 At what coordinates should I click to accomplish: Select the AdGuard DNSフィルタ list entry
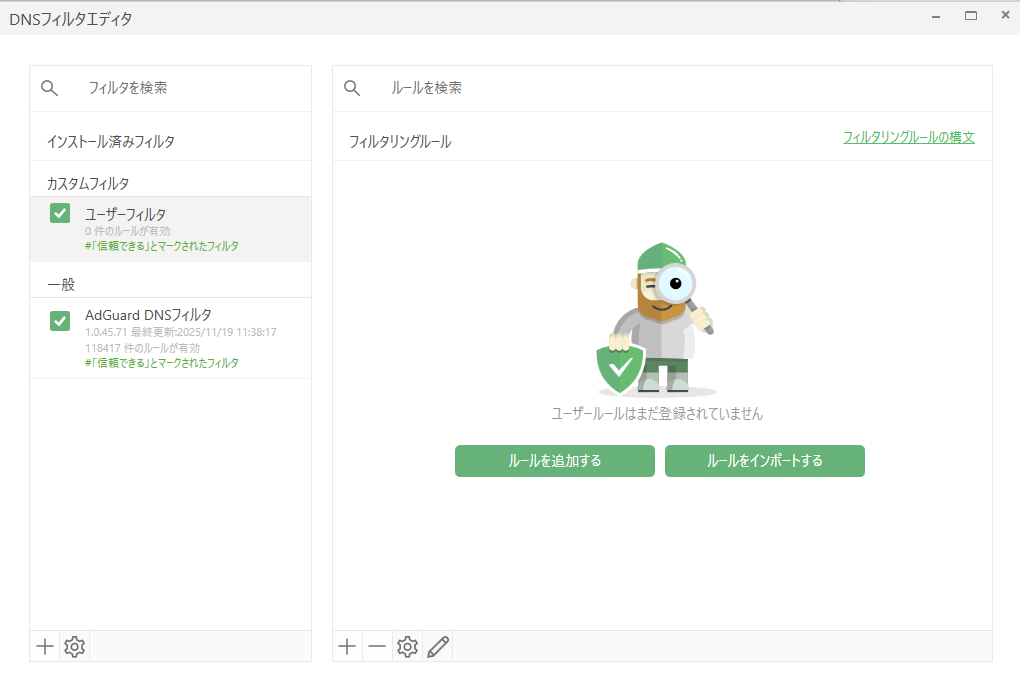180,337
